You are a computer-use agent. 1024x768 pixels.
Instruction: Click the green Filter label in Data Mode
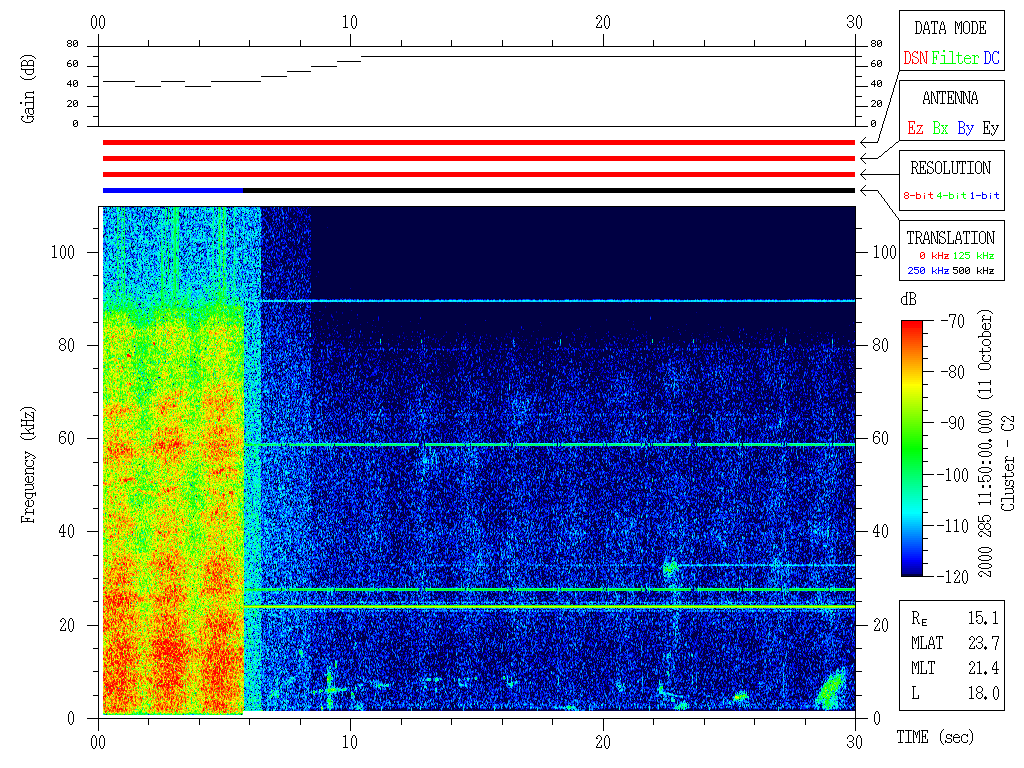[954, 59]
